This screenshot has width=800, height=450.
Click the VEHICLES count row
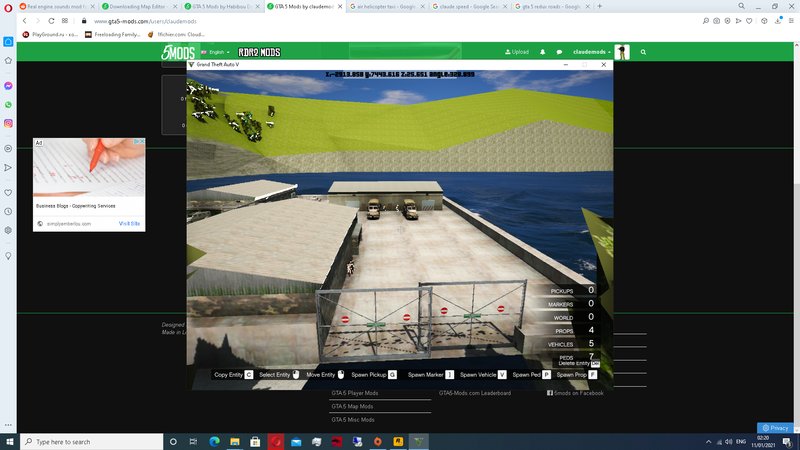[570, 344]
